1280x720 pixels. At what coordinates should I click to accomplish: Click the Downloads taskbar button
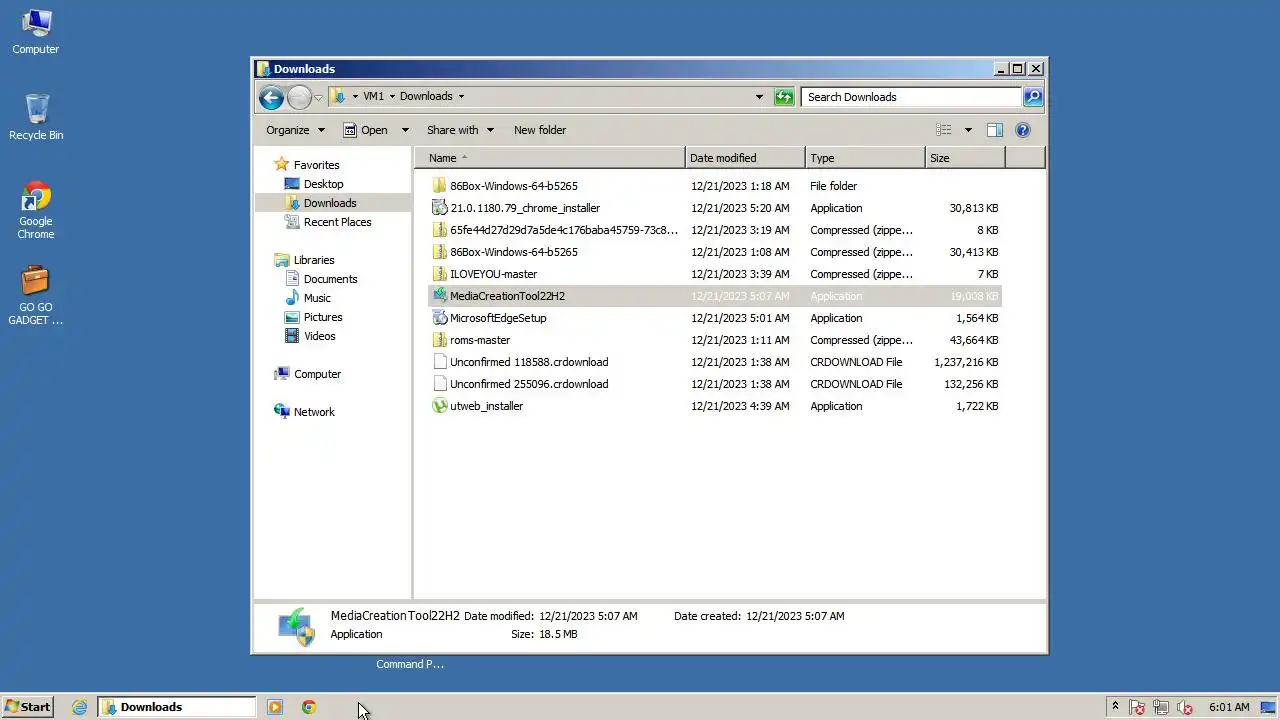point(177,707)
